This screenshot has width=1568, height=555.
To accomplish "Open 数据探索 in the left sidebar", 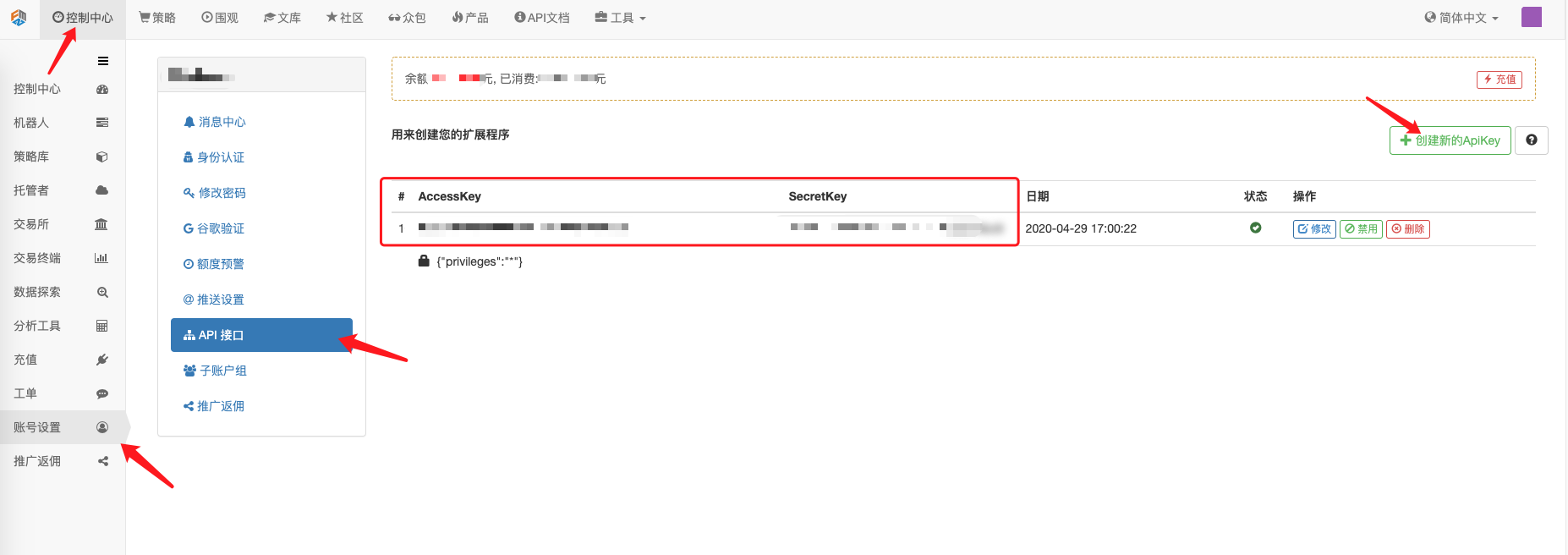I will (x=37, y=292).
